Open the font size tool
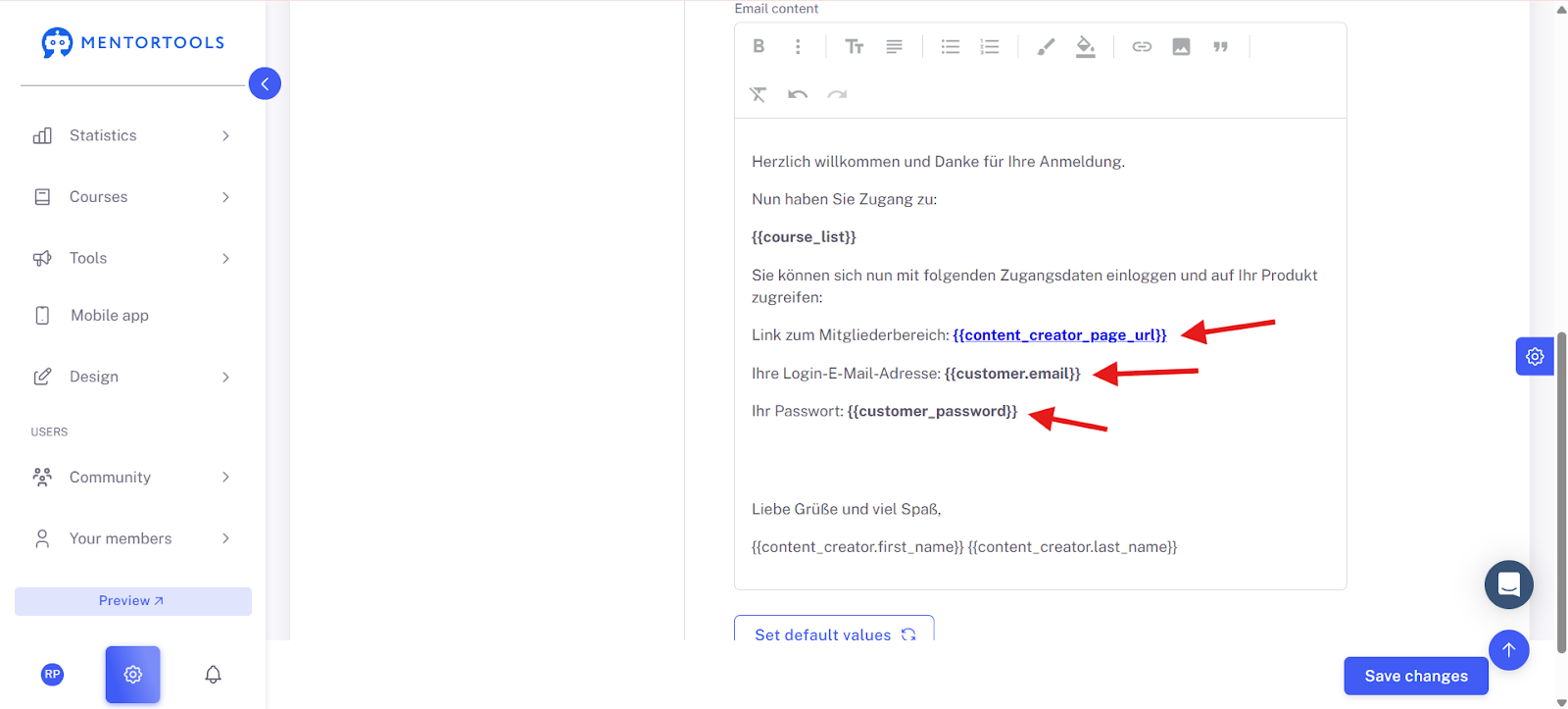The image size is (1568, 709). click(855, 46)
